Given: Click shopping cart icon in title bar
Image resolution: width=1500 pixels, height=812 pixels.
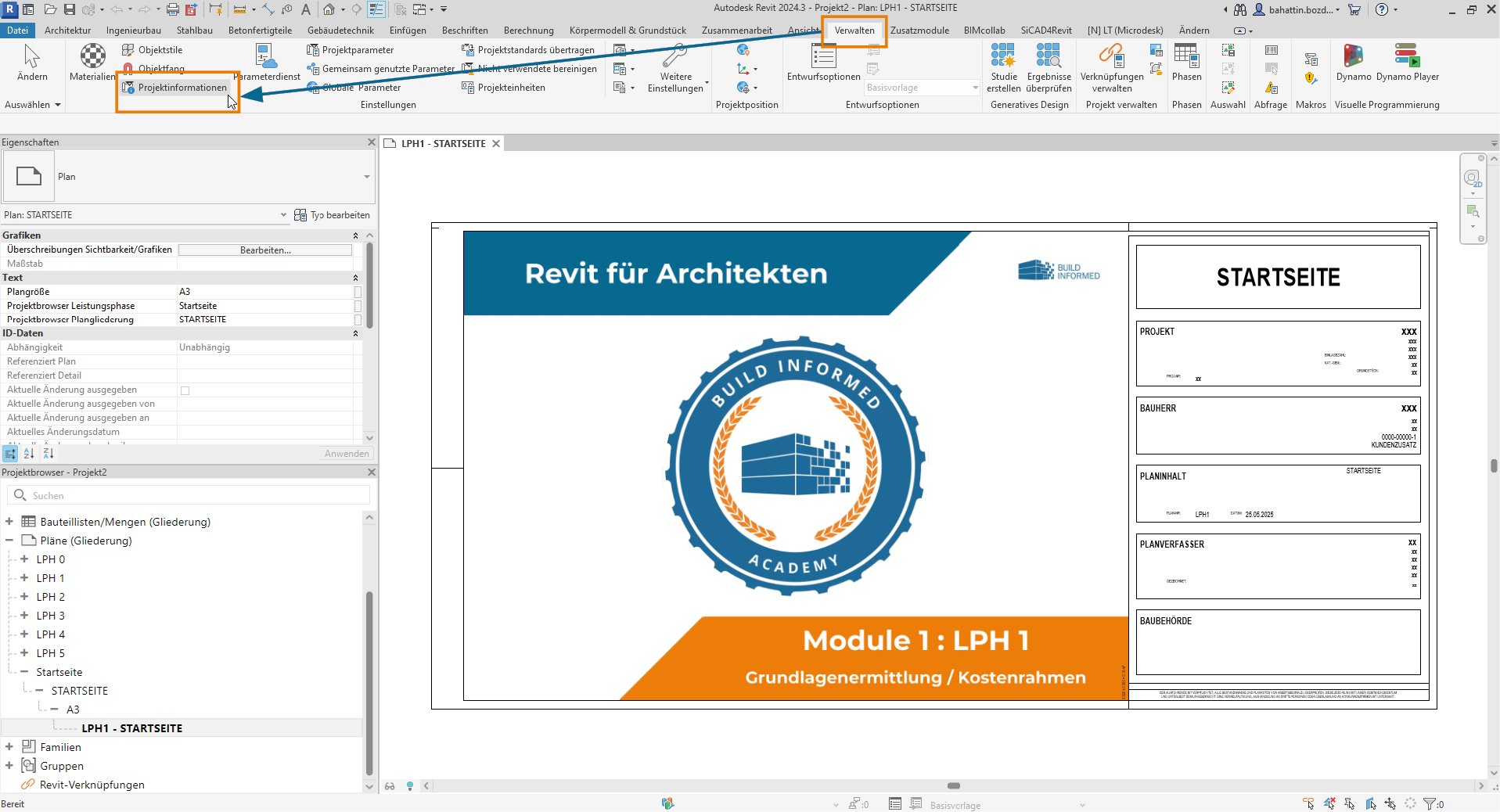Looking at the screenshot, I should tap(1354, 9).
